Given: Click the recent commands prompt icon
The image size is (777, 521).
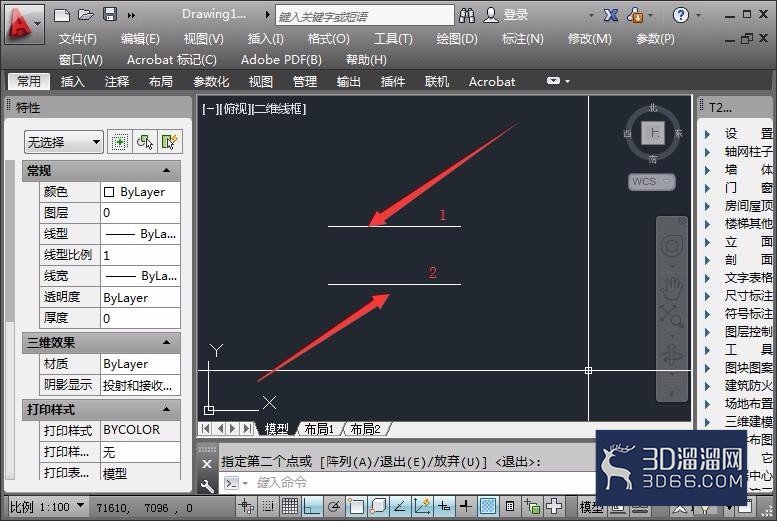Looking at the screenshot, I should (x=231, y=483).
